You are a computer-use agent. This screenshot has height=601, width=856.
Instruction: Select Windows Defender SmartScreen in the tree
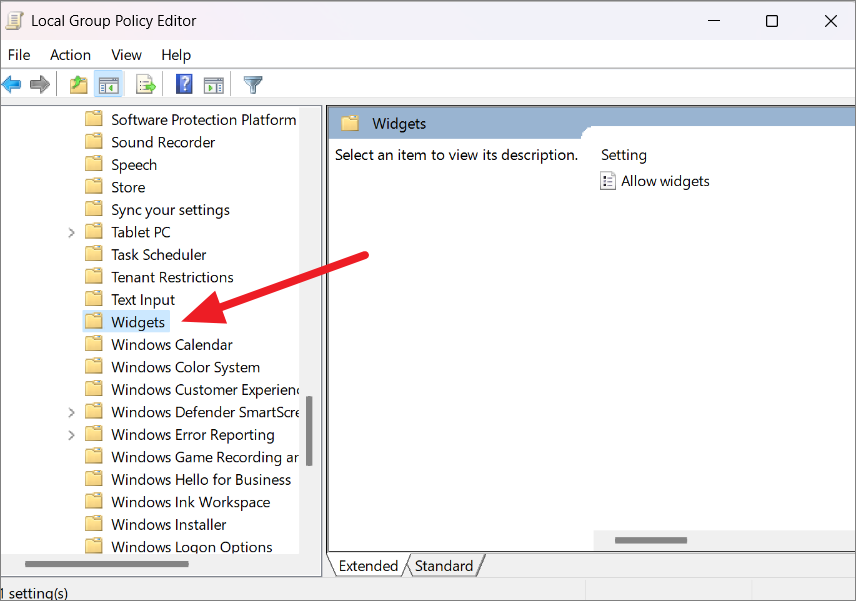[205, 412]
